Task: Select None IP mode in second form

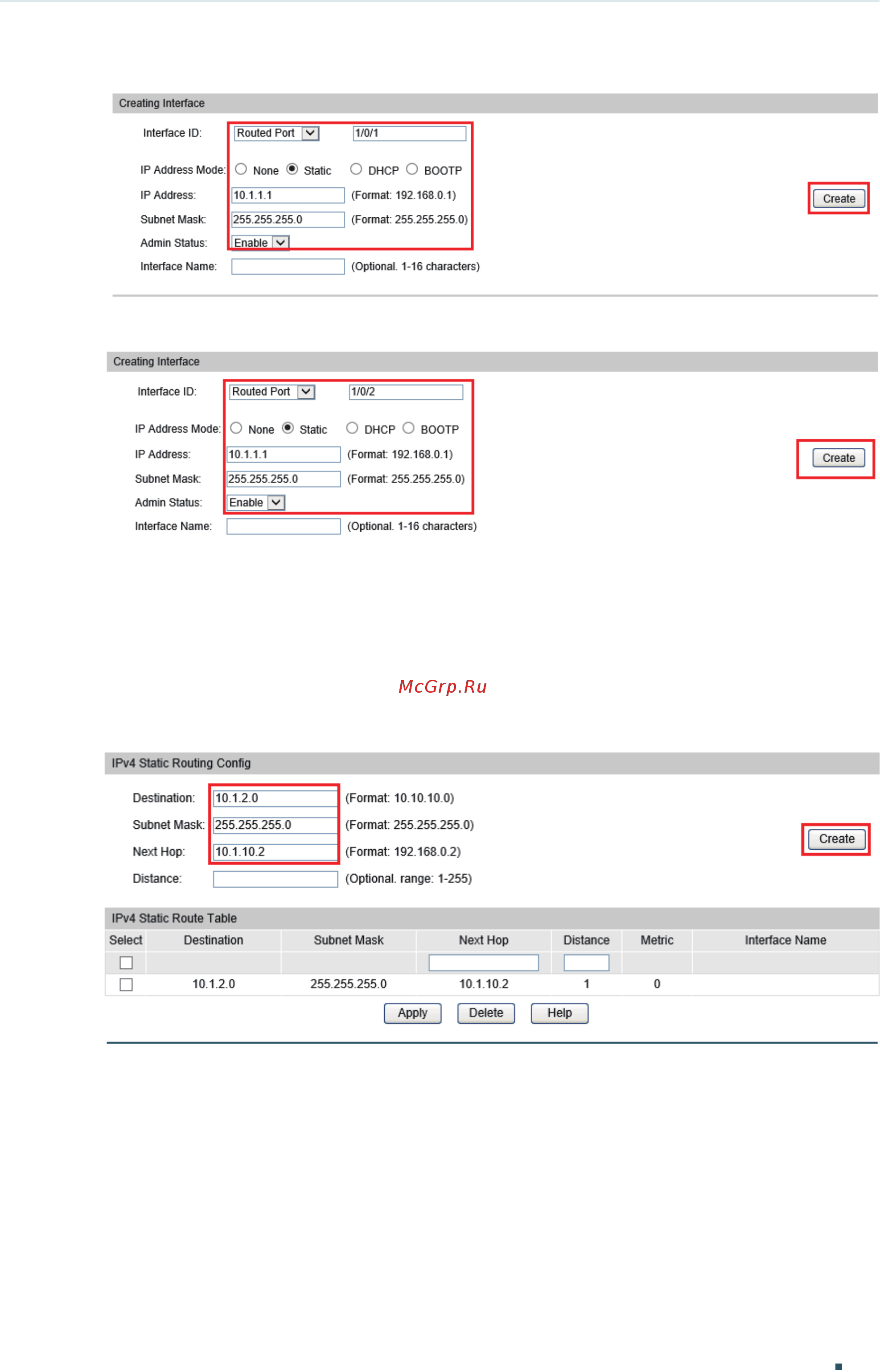Action: (236, 428)
